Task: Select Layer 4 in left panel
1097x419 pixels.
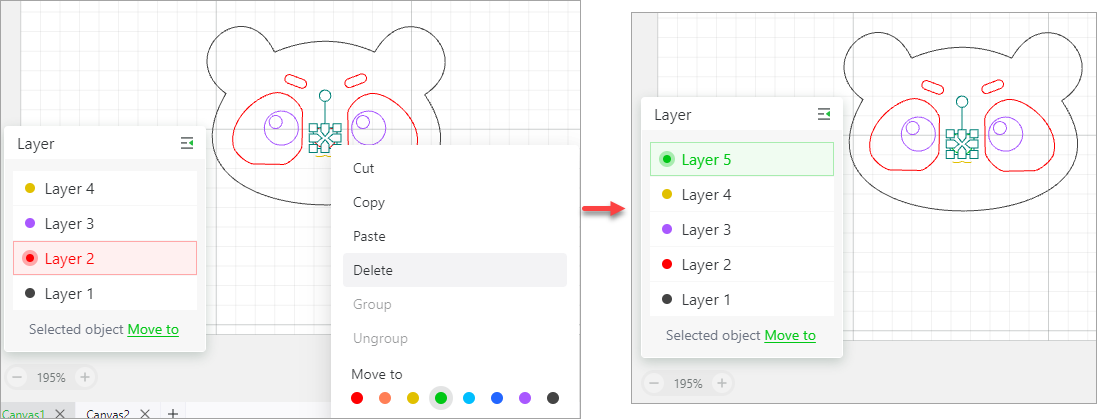Action: [x=105, y=188]
